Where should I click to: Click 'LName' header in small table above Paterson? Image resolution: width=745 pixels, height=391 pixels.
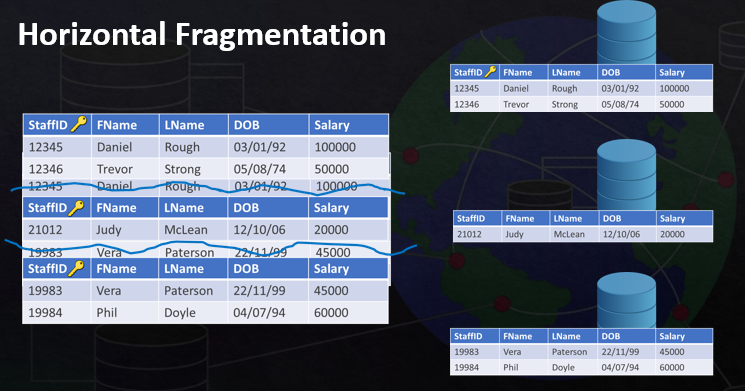(566, 336)
